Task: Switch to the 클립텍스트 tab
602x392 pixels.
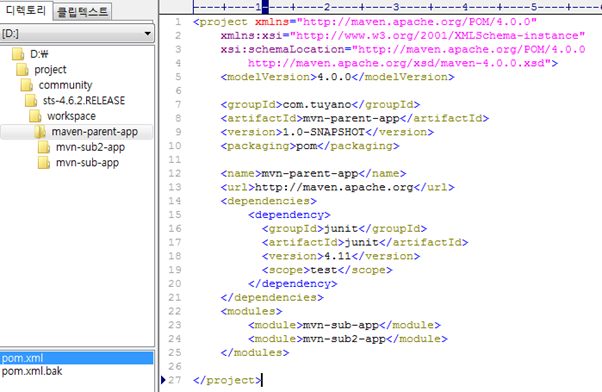Action: (82, 12)
